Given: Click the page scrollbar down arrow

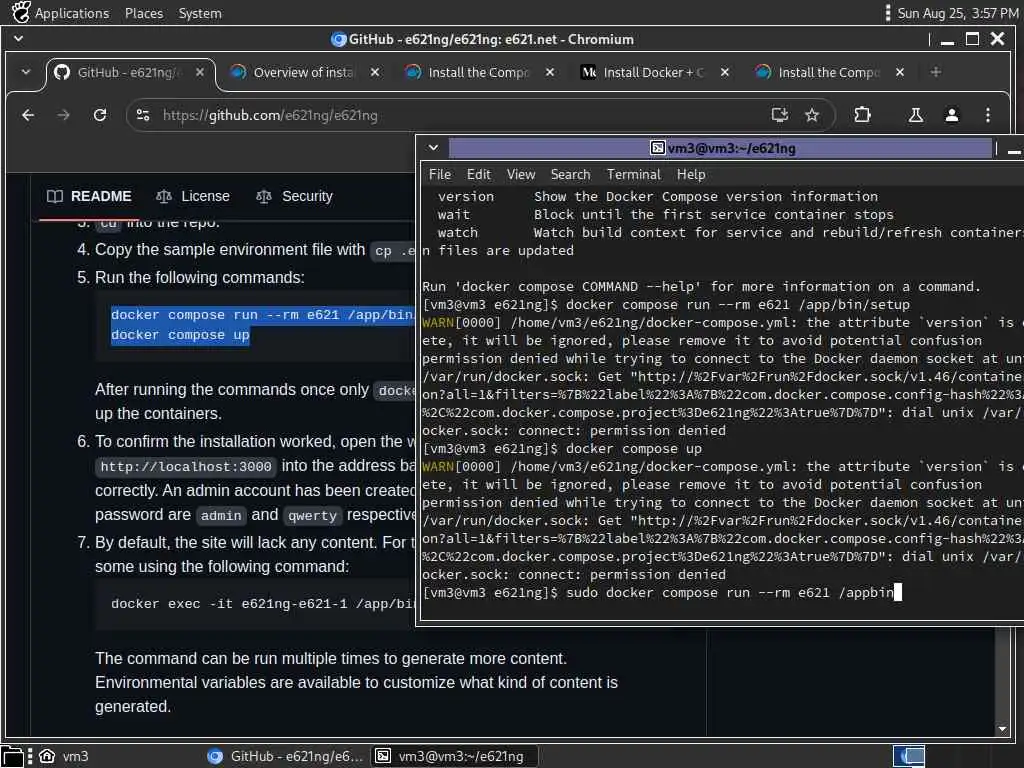Looking at the screenshot, I should (x=1002, y=729).
